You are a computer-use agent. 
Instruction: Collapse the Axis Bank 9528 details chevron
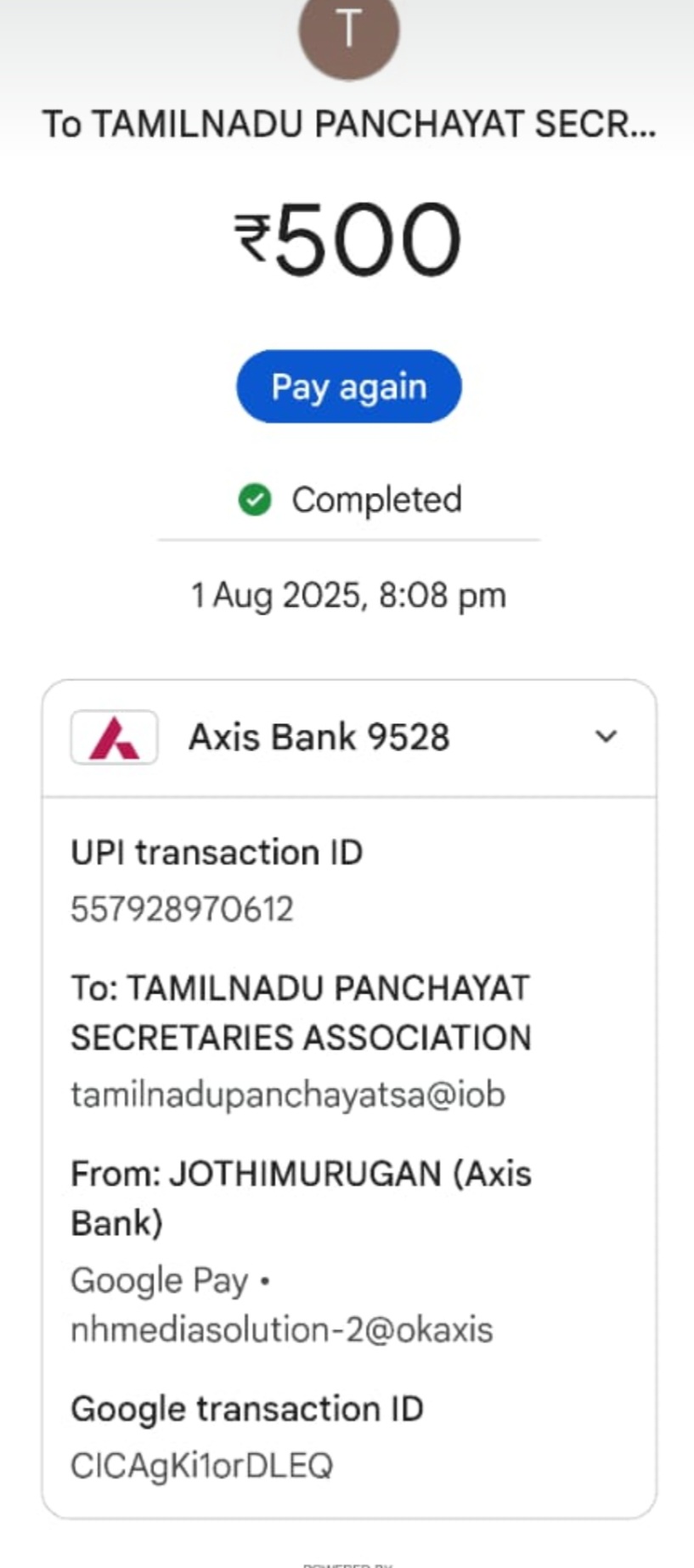pos(606,737)
